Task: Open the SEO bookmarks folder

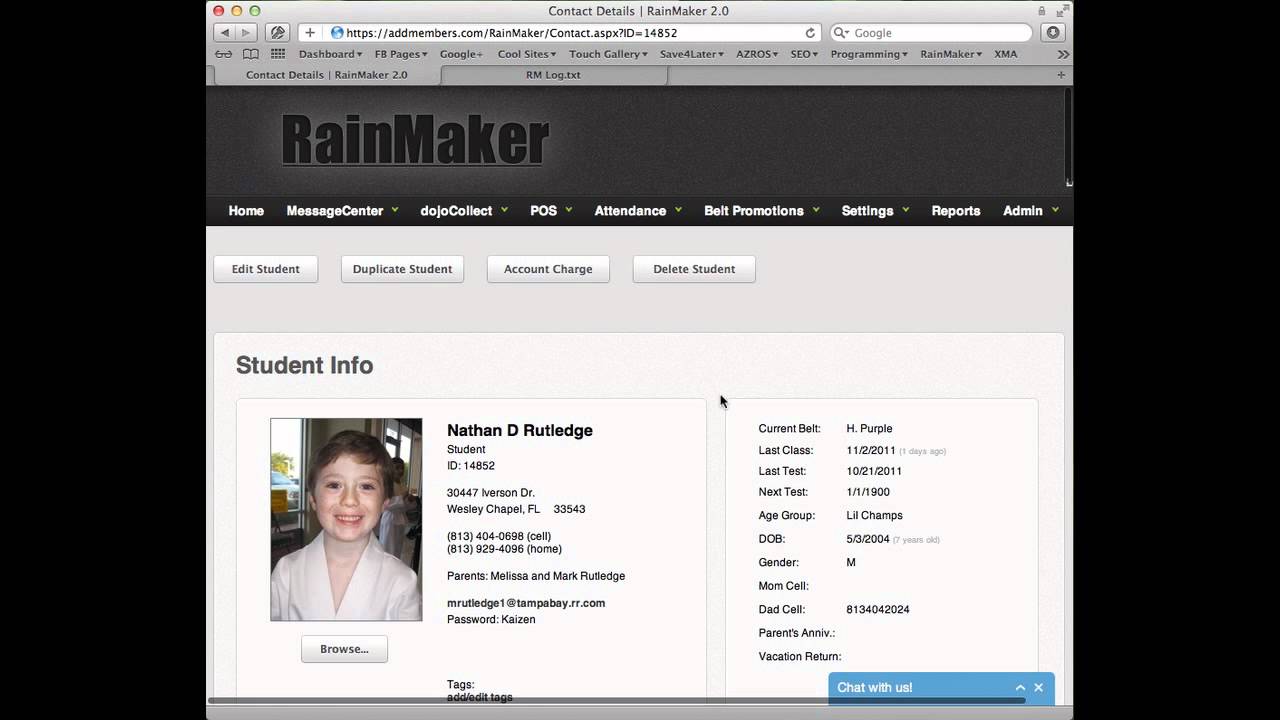Action: pos(804,54)
